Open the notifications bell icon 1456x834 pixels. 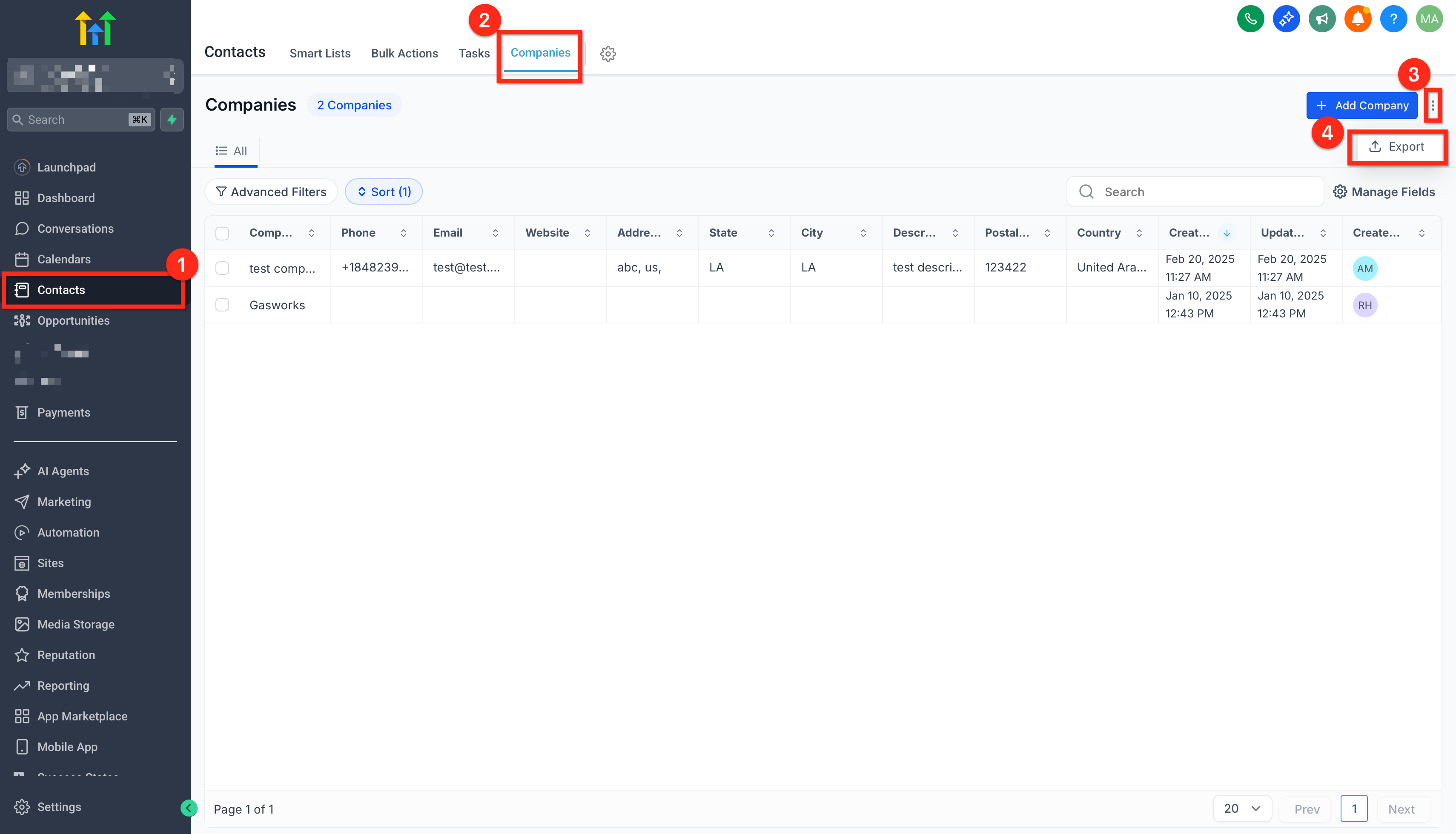(1357, 20)
